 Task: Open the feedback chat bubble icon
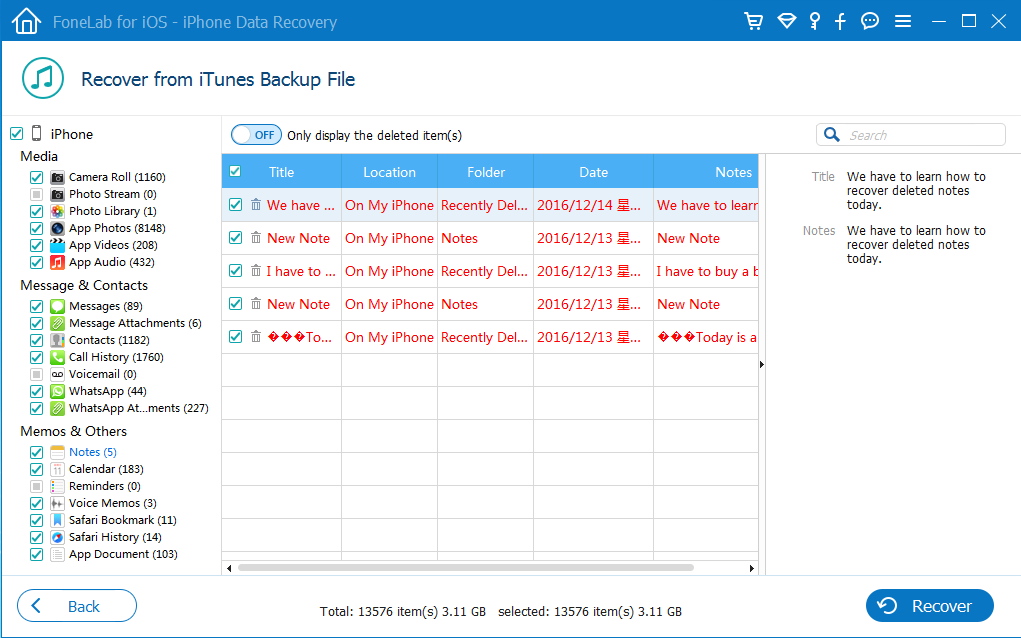coord(870,21)
